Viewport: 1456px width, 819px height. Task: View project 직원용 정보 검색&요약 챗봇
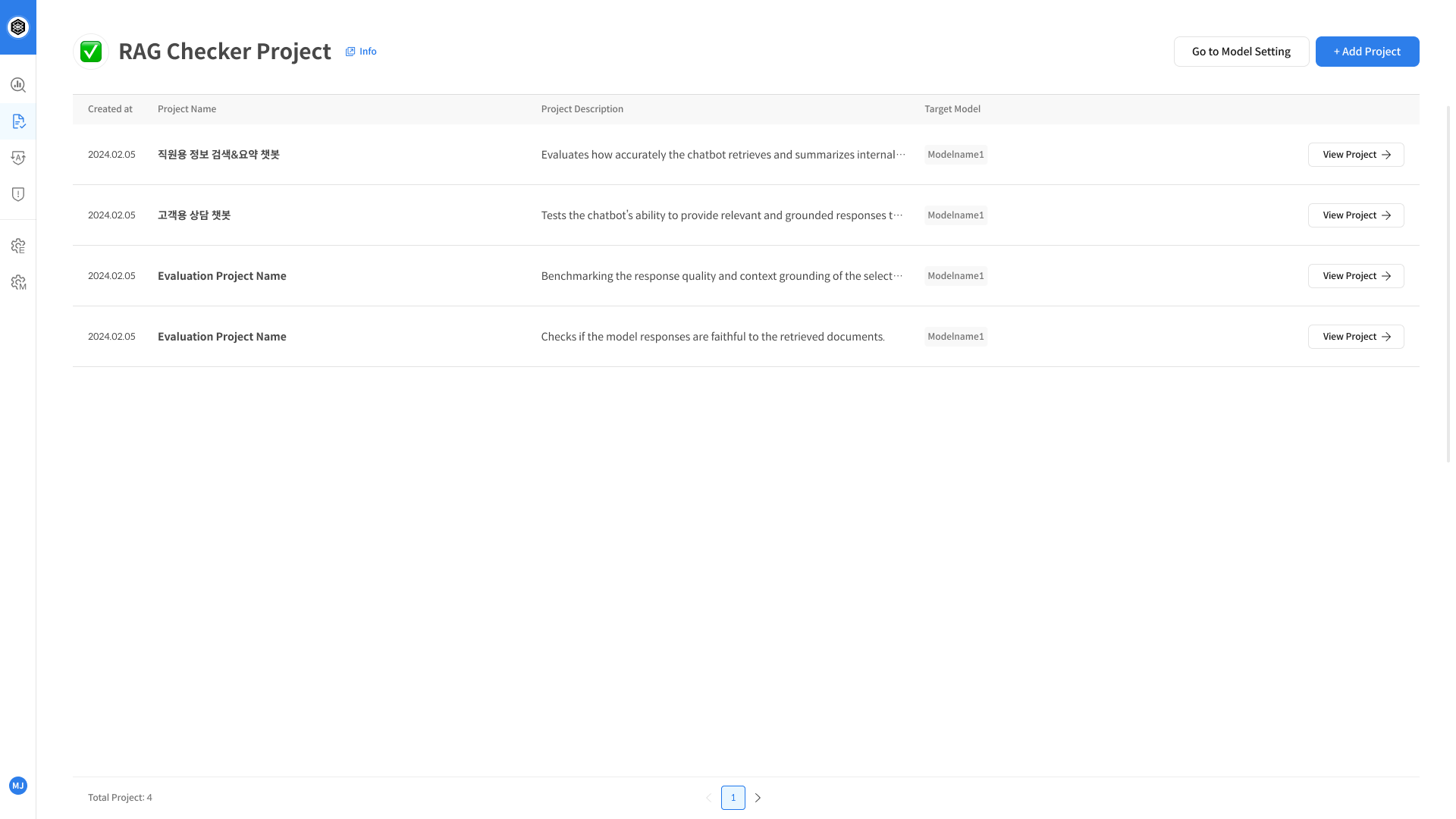(x=1356, y=155)
